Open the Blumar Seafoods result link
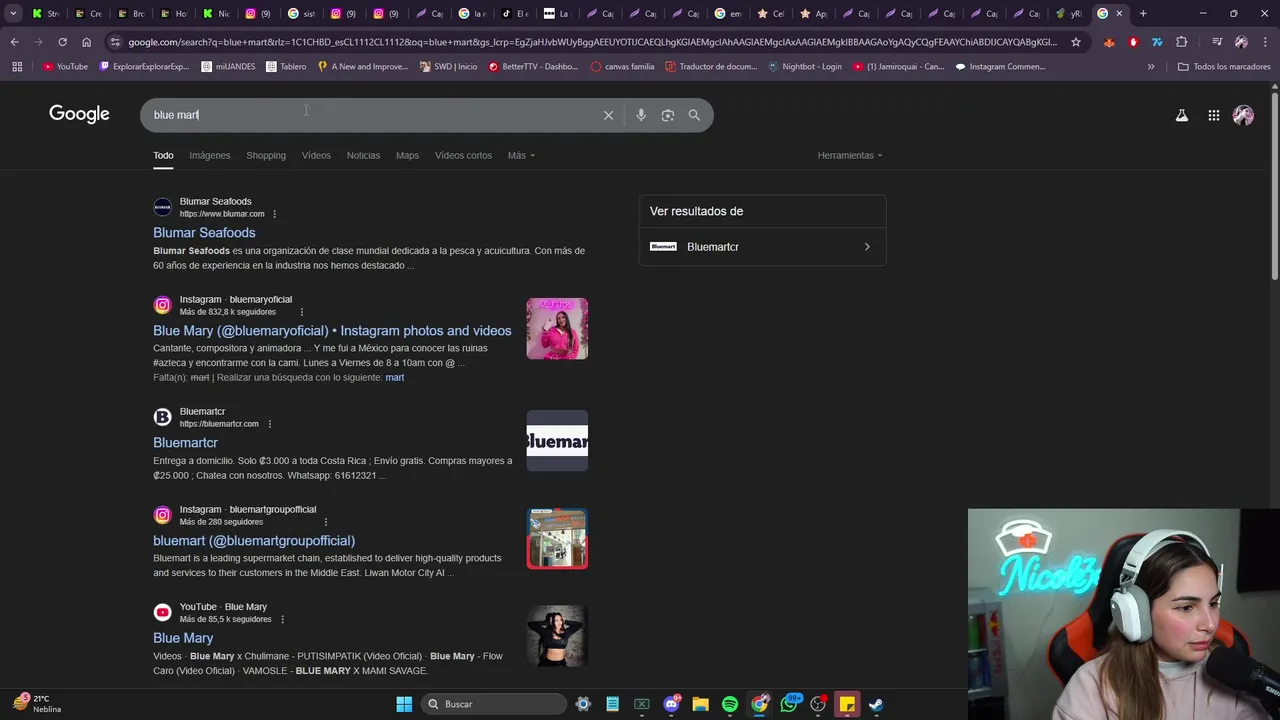This screenshot has height=720, width=1280. point(204,233)
